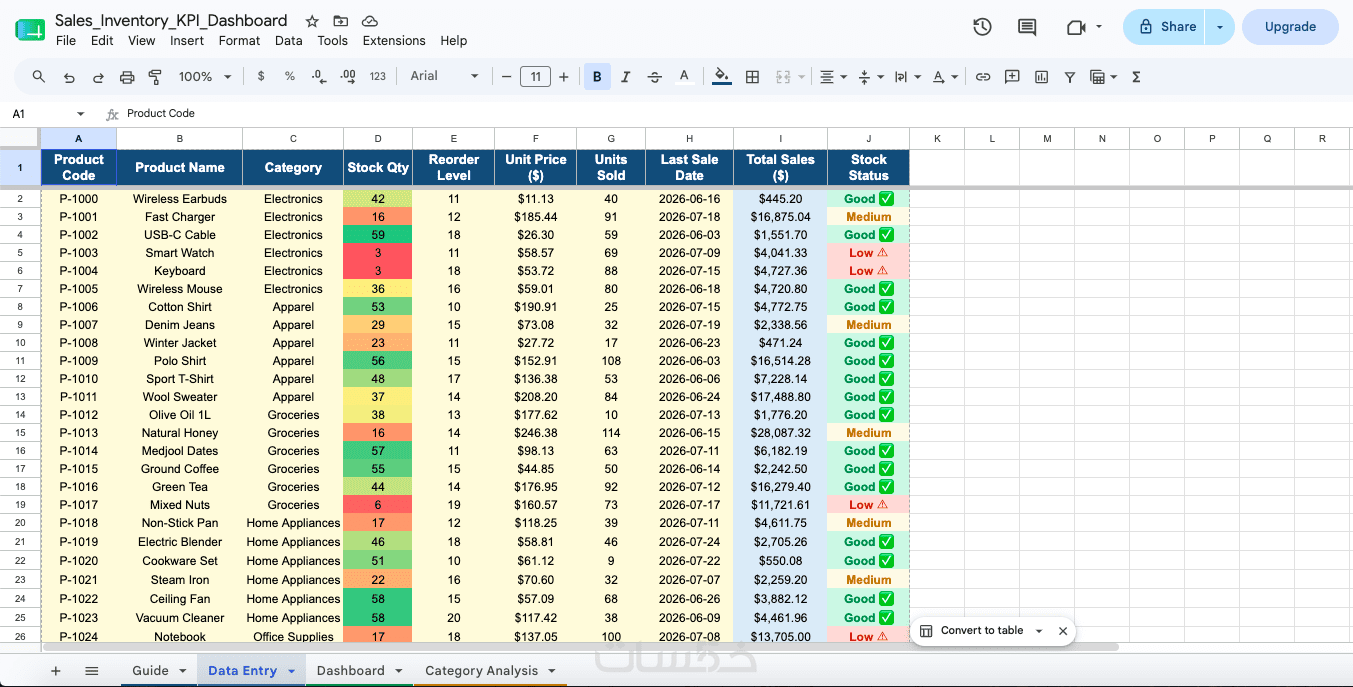Screen dimensions: 1353x687
Task: Open the Extensions menu
Action: pyautogui.click(x=394, y=41)
